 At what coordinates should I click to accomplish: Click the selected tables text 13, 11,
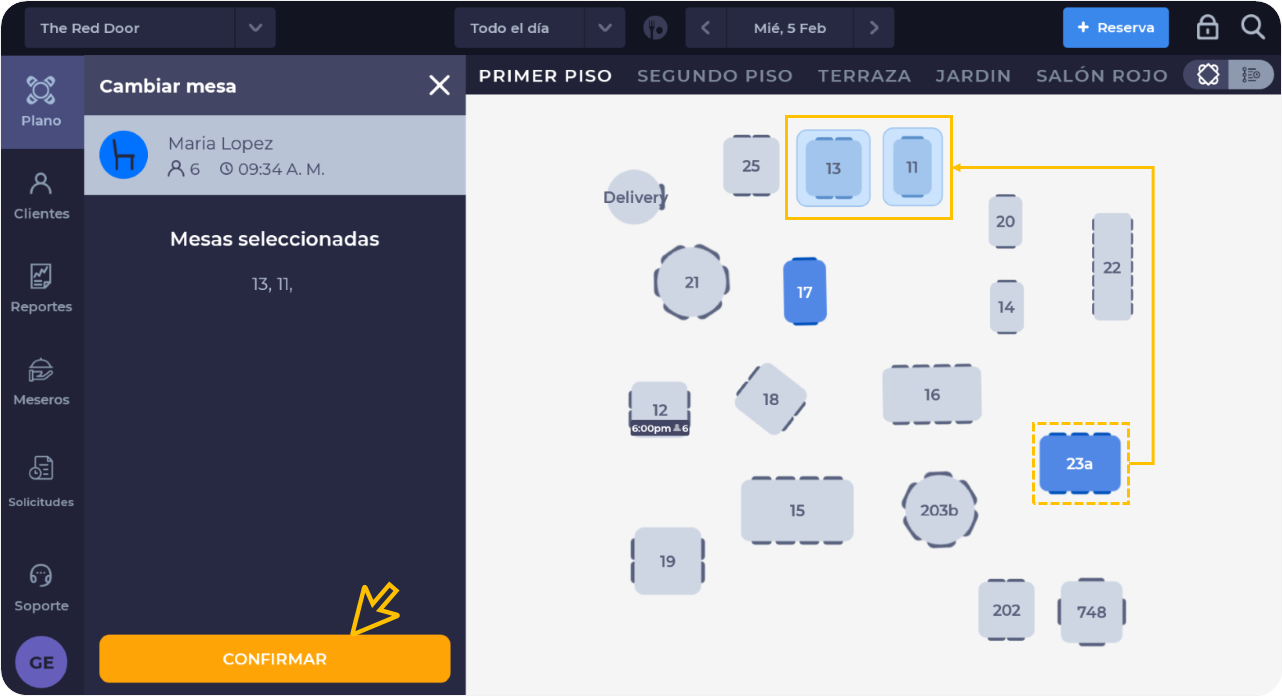click(272, 285)
